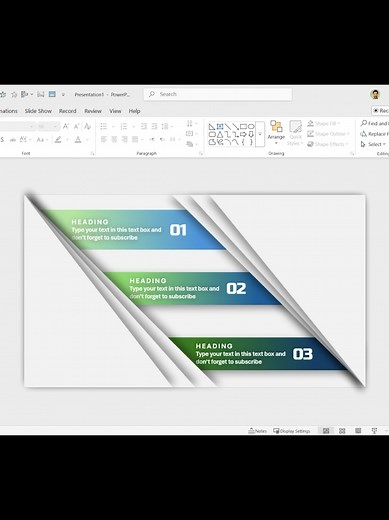Expand Customize Quick Access Toolbar arrow
Image resolution: width=389 pixels, height=520 pixels.
63,95
